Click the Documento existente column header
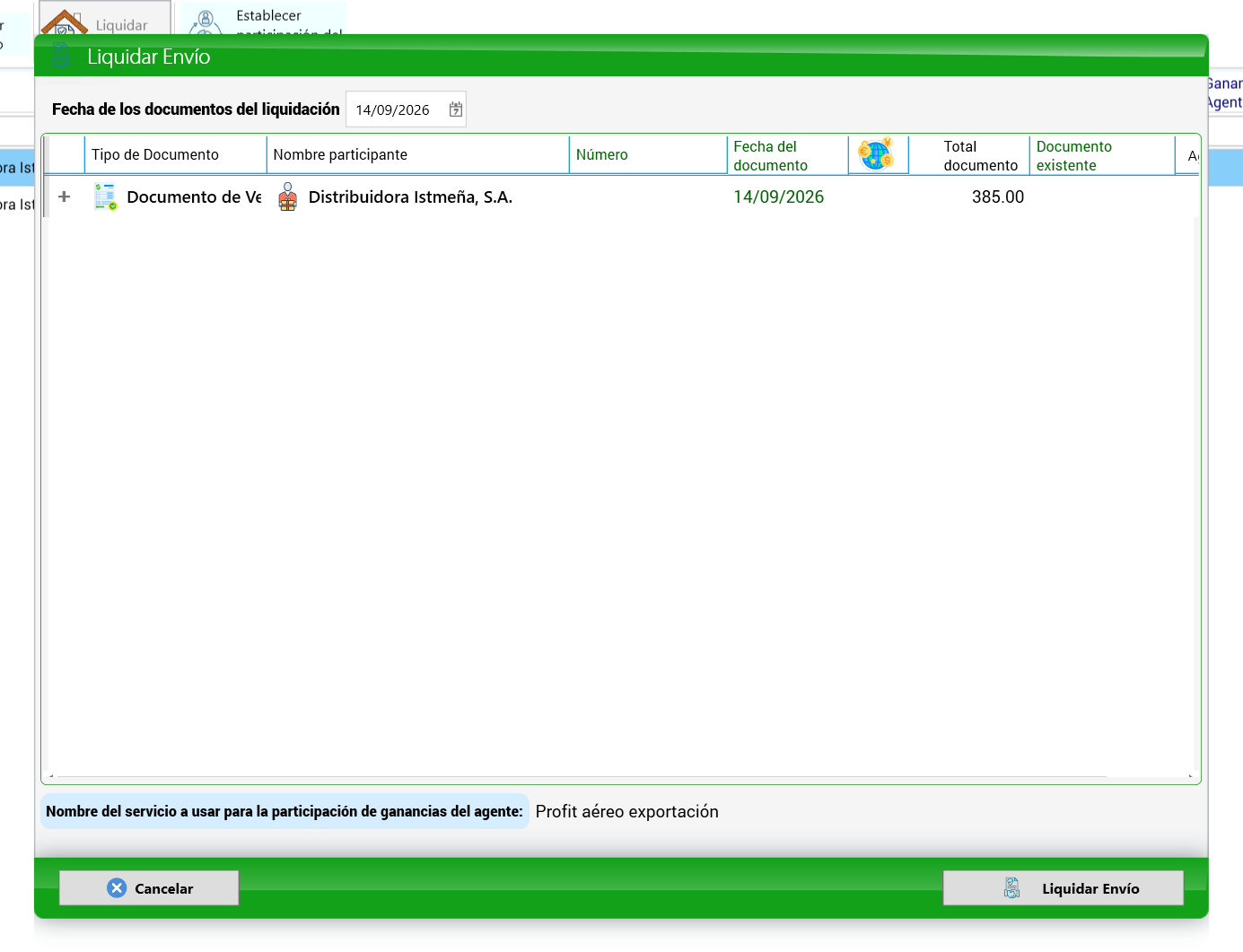Screen dimensions: 1243x952 click(x=1102, y=155)
